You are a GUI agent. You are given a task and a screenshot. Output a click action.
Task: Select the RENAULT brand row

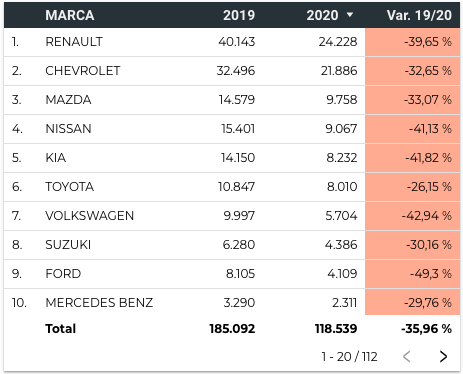(x=232, y=42)
